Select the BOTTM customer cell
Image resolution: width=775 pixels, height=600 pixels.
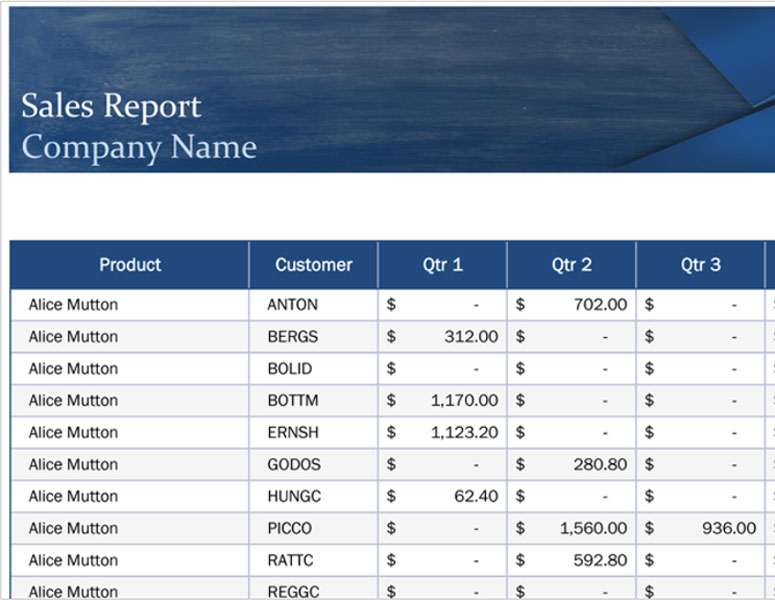292,401
